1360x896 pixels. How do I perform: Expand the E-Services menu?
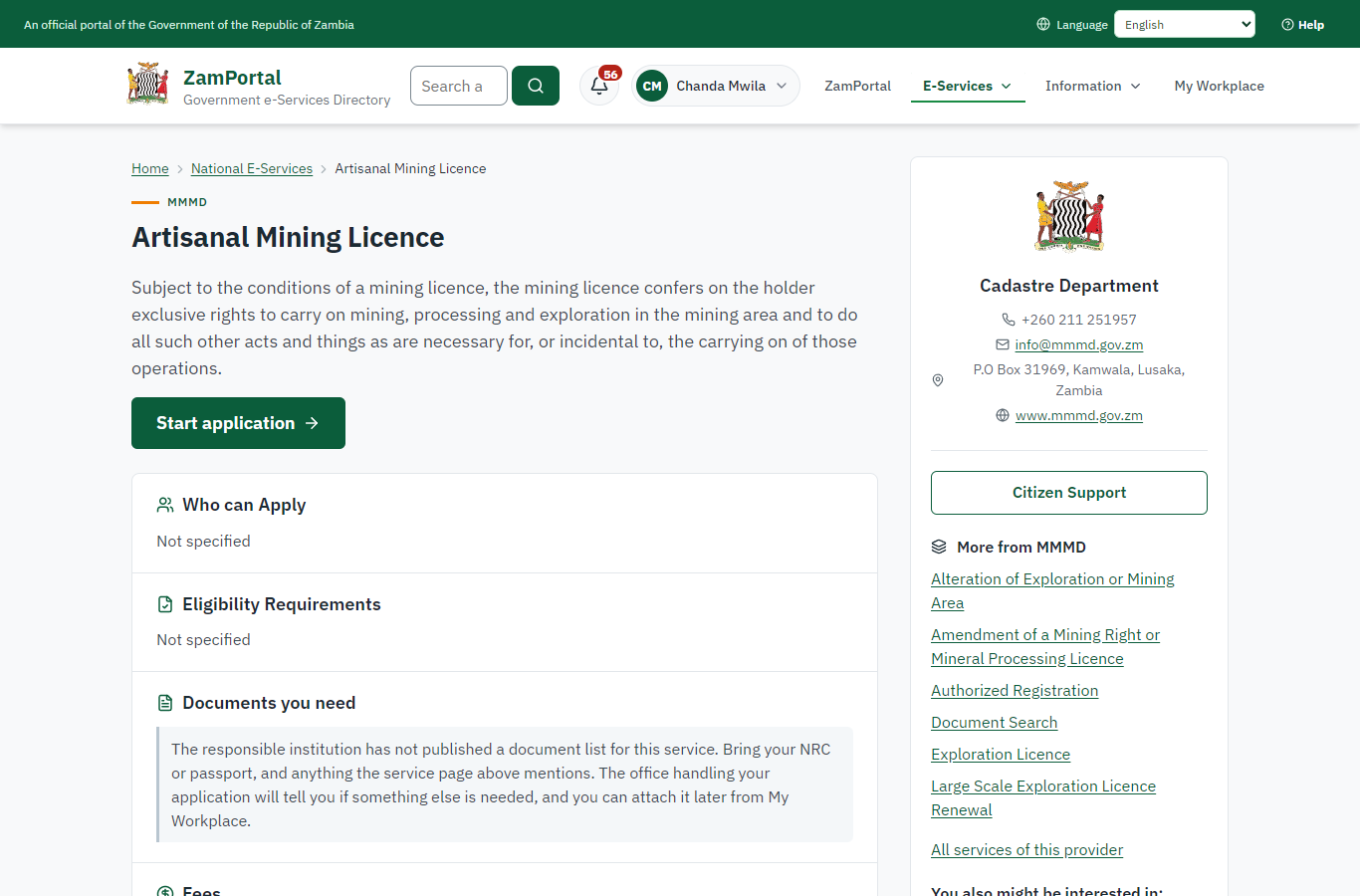tap(968, 86)
